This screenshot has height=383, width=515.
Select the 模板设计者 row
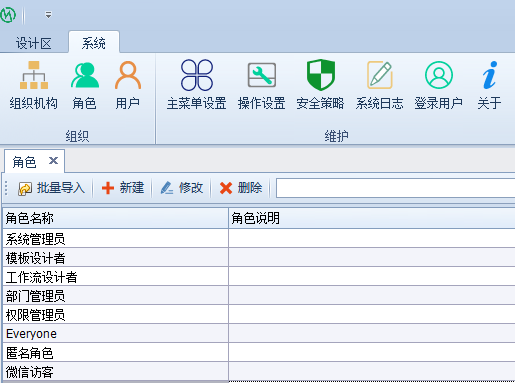[x=259, y=257]
